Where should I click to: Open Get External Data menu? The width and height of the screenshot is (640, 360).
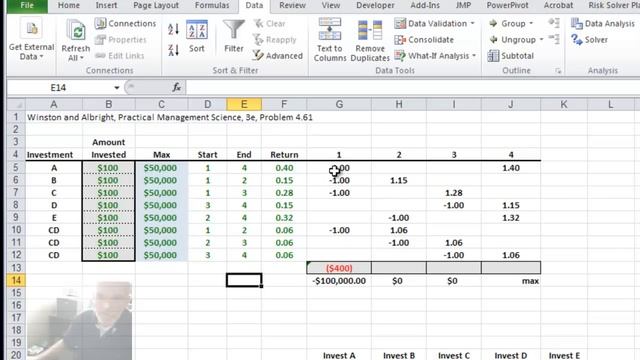pyautogui.click(x=31, y=40)
